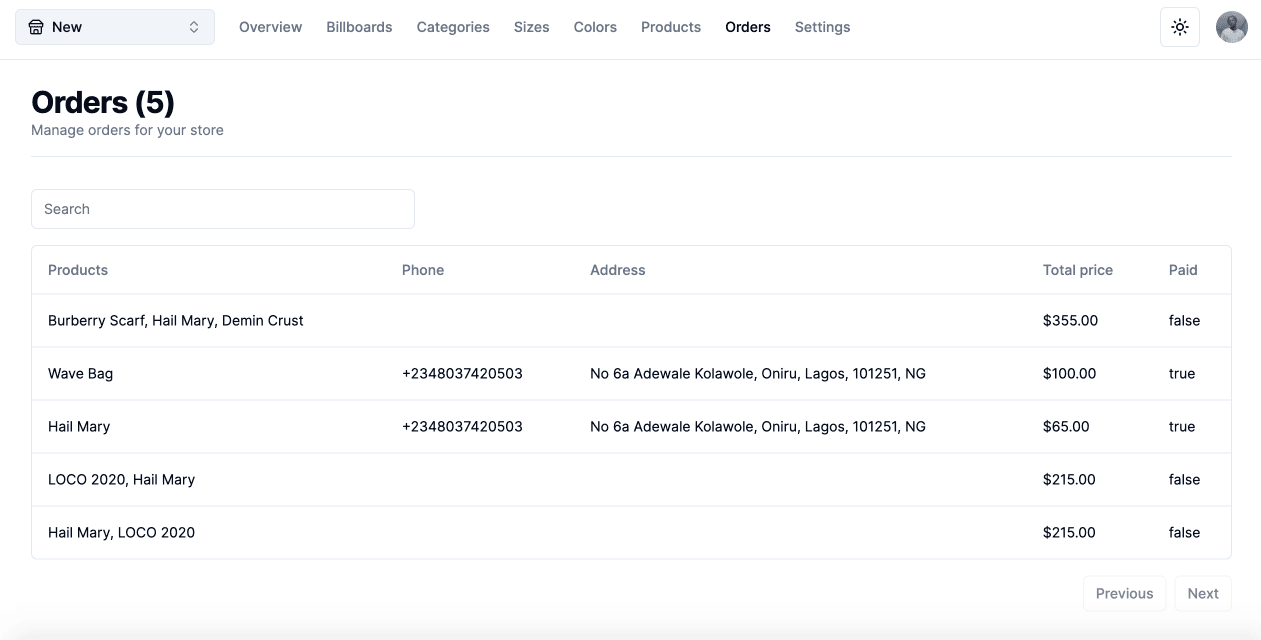The width and height of the screenshot is (1261, 640).
Task: Open the Billboards page
Action: point(359,27)
